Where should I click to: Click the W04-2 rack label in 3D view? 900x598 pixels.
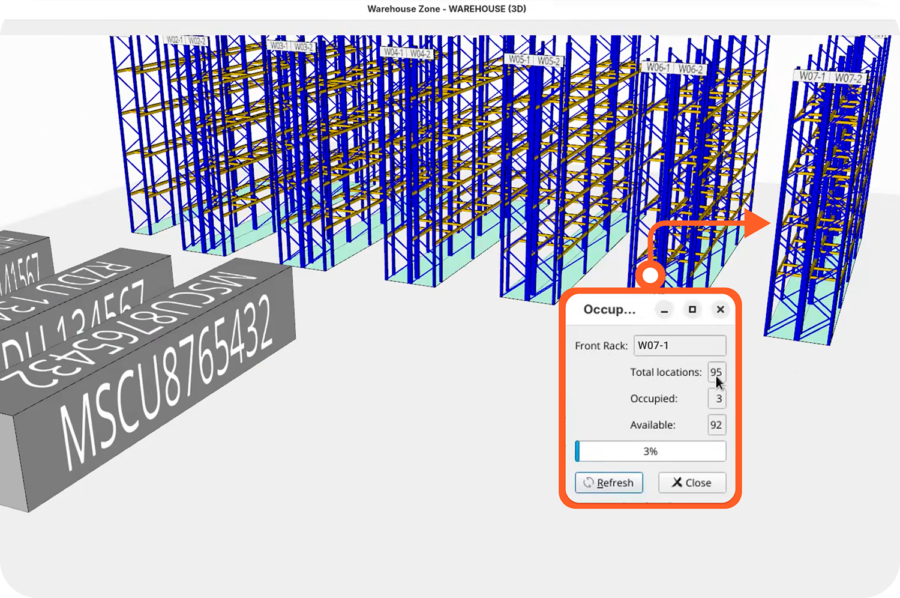tap(420, 53)
